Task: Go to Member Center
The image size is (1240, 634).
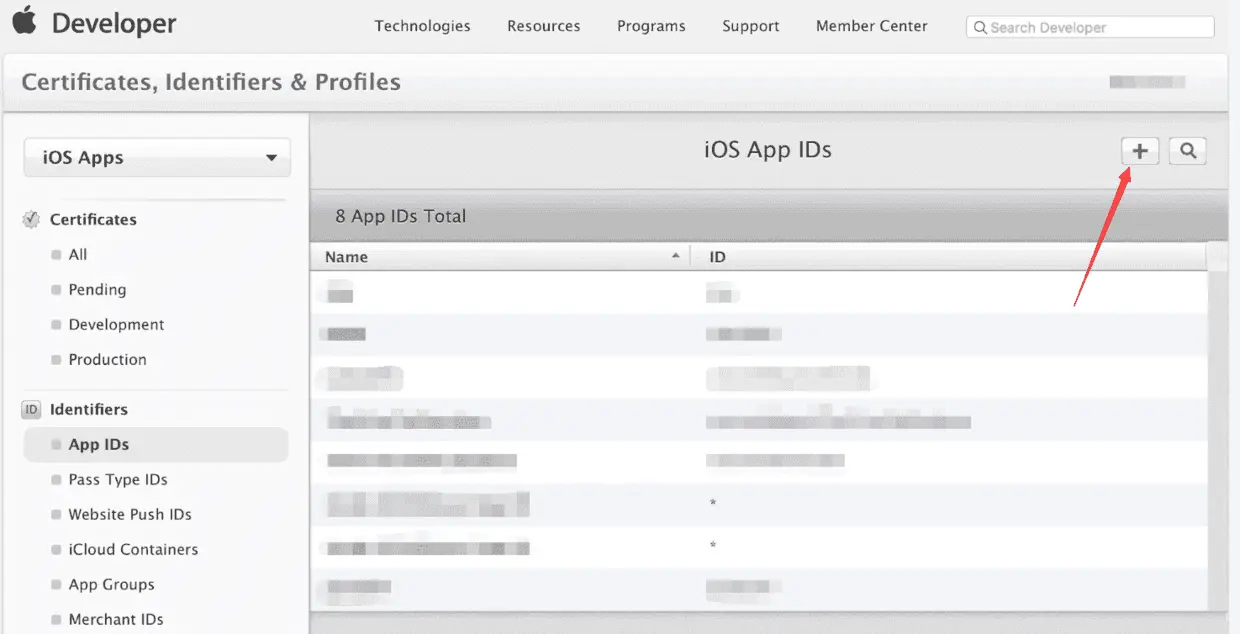Action: (x=871, y=26)
